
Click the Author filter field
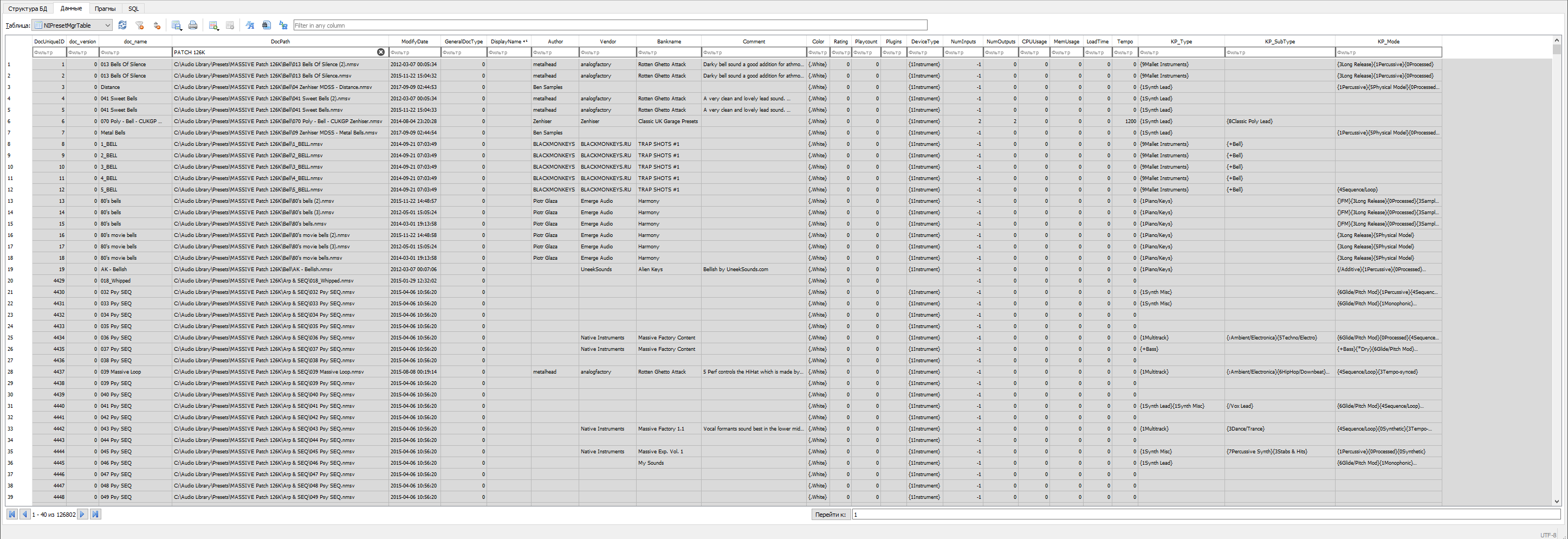pyautogui.click(x=554, y=53)
